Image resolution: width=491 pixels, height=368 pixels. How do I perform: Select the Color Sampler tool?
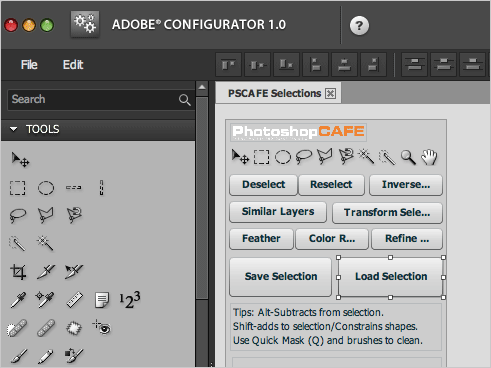coord(45,300)
